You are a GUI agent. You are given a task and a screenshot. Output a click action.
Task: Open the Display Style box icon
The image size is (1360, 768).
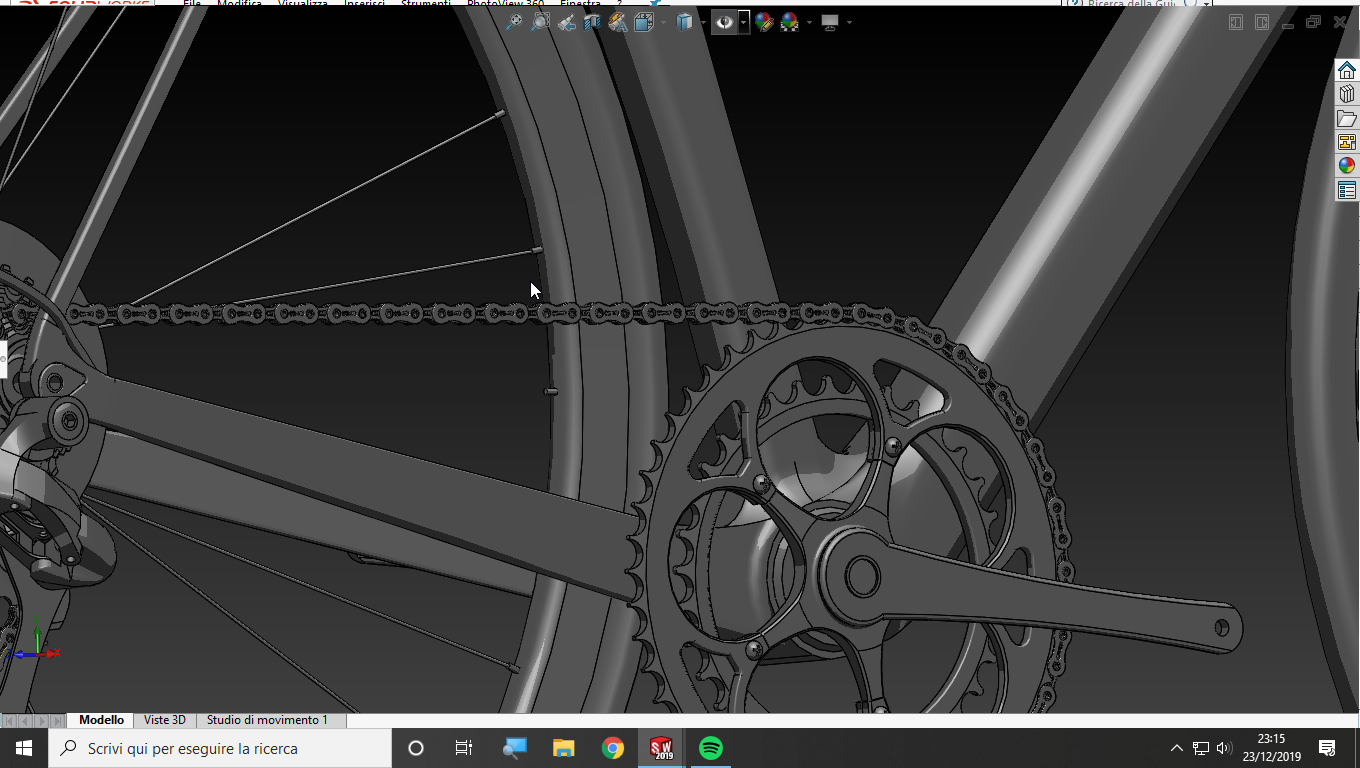click(684, 22)
